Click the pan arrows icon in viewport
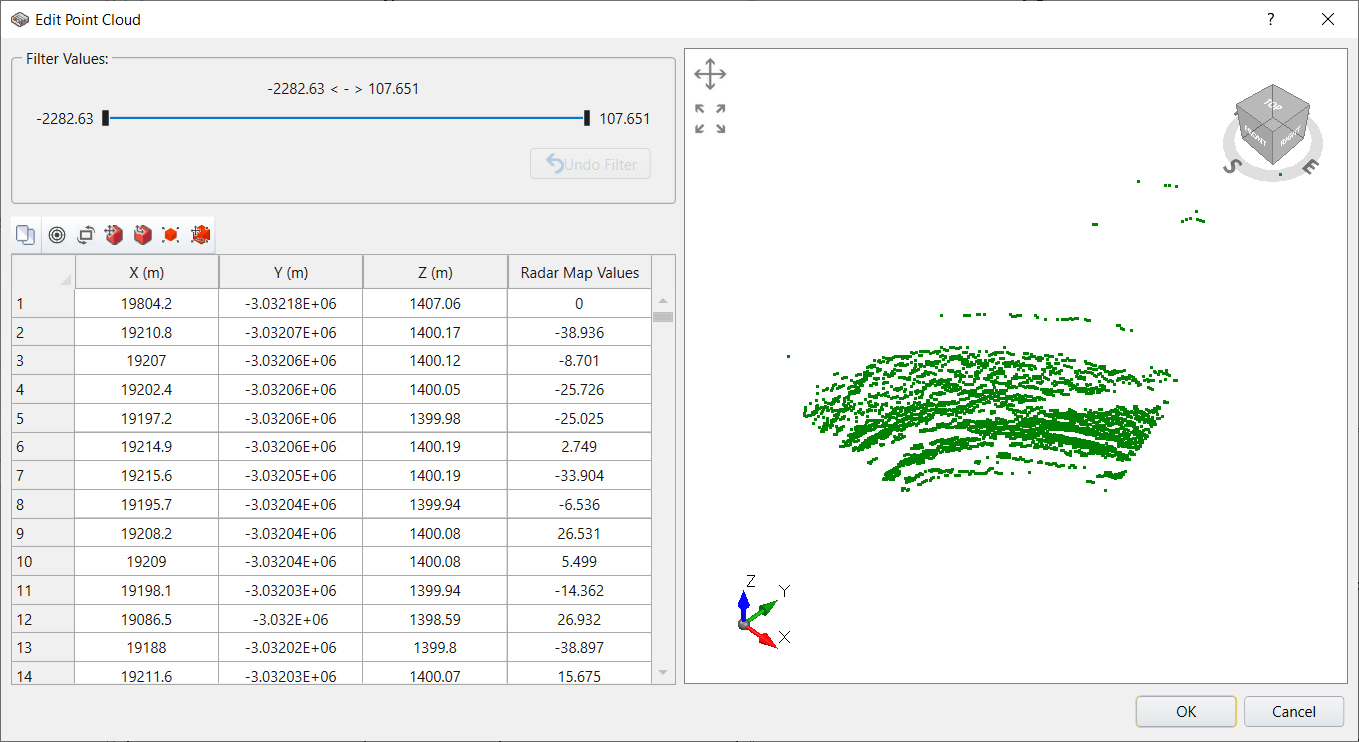Image resolution: width=1359 pixels, height=742 pixels. point(710,74)
